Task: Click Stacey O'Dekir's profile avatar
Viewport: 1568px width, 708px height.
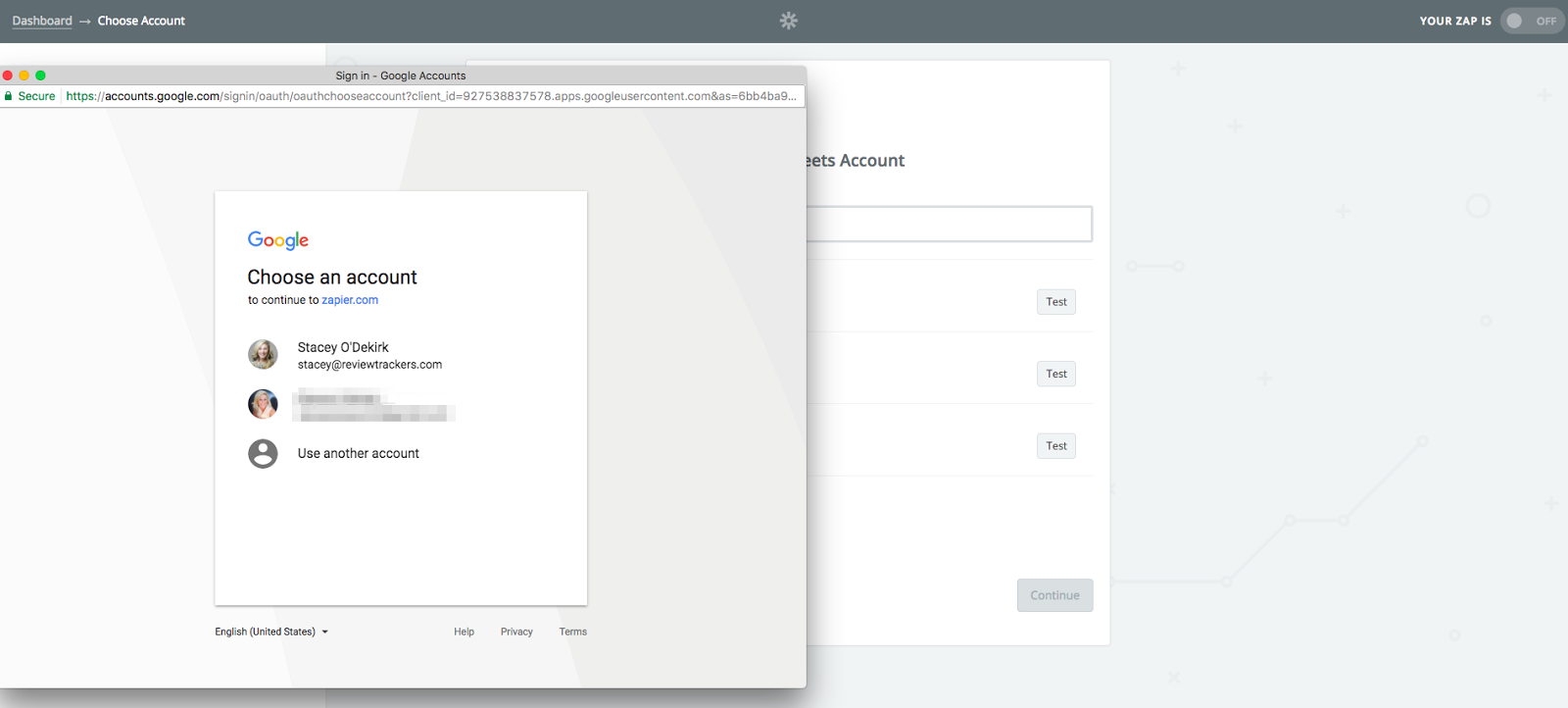Action: click(263, 355)
